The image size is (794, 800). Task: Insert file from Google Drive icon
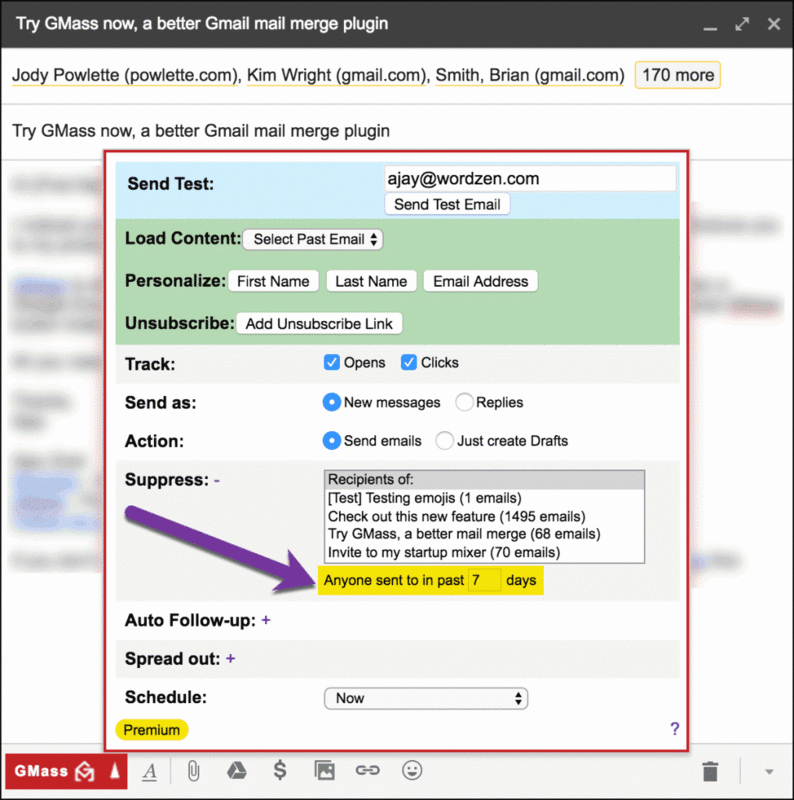(x=236, y=771)
